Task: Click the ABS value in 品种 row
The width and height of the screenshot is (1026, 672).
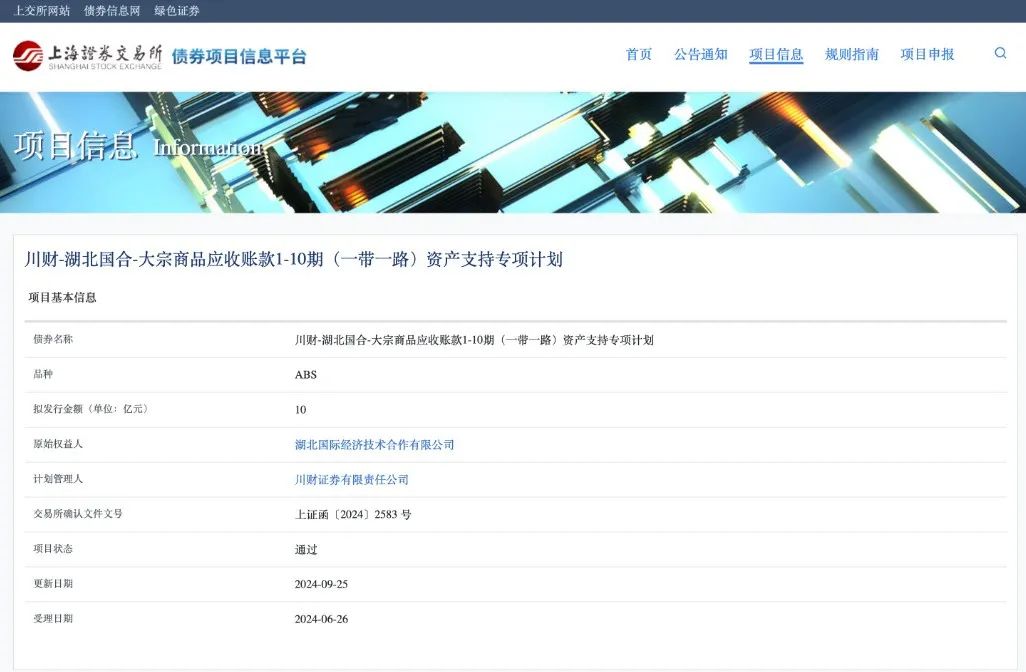Action: tap(306, 375)
